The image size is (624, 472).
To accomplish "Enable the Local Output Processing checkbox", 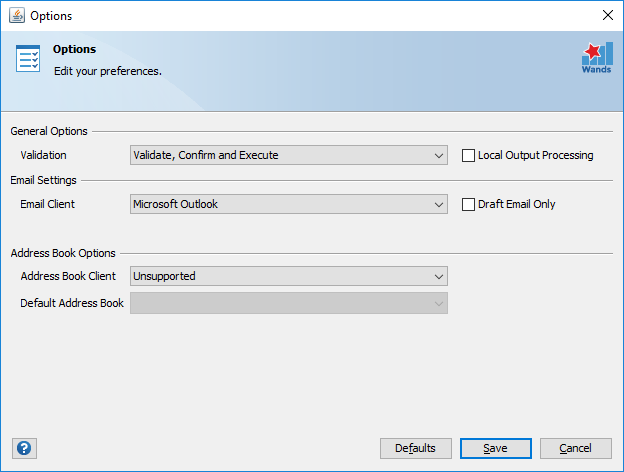I will [468, 155].
